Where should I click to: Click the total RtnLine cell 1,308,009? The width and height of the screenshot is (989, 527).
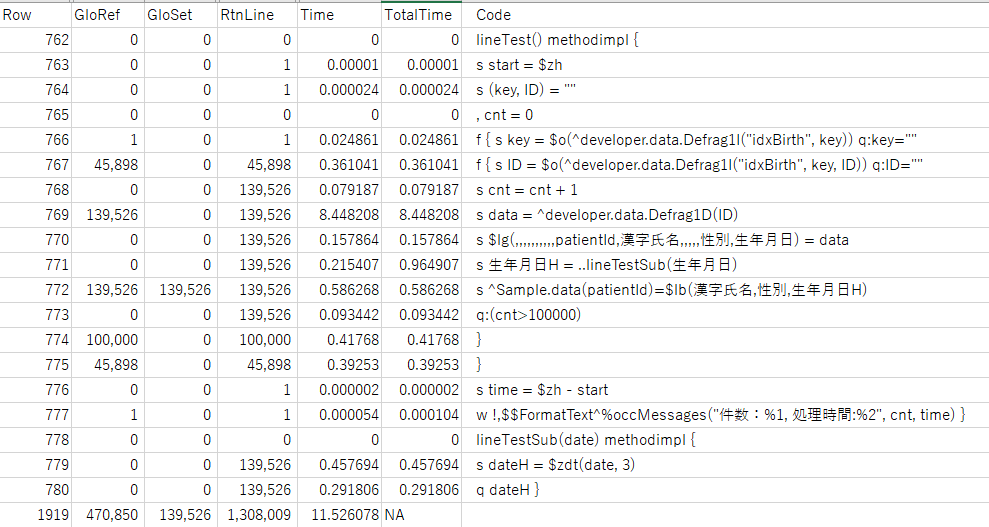click(264, 515)
